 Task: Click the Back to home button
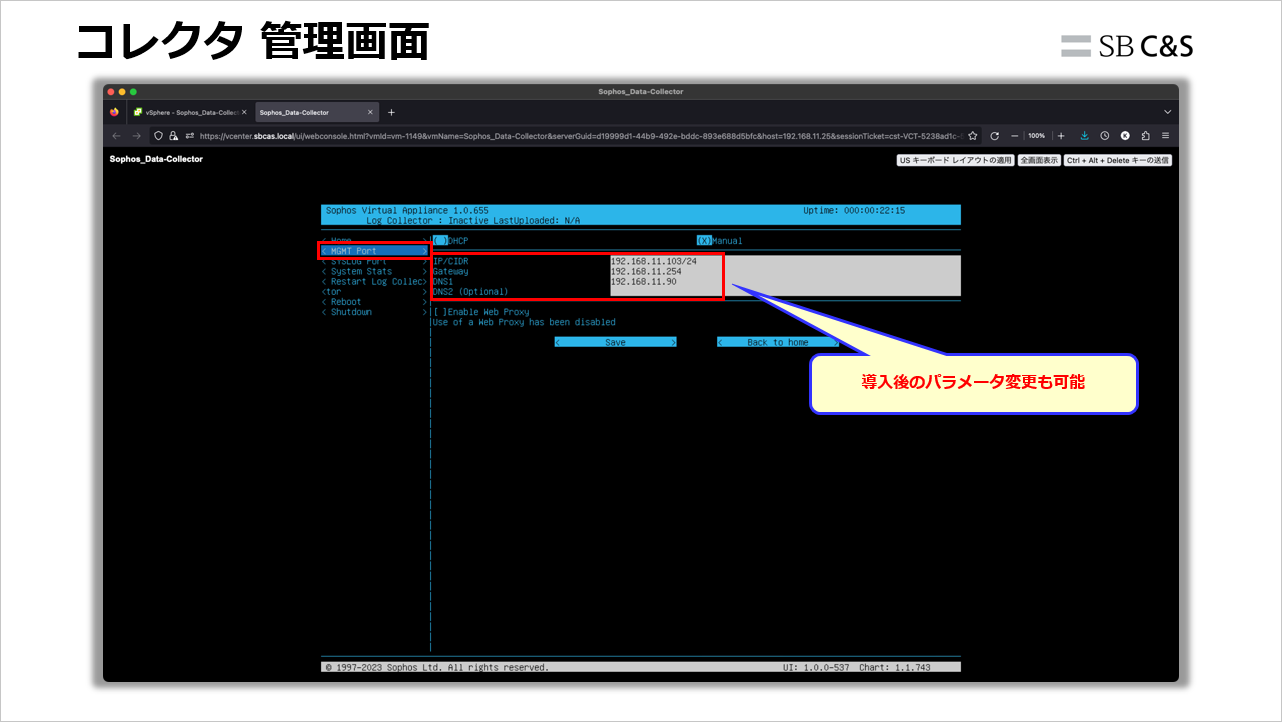click(x=778, y=342)
